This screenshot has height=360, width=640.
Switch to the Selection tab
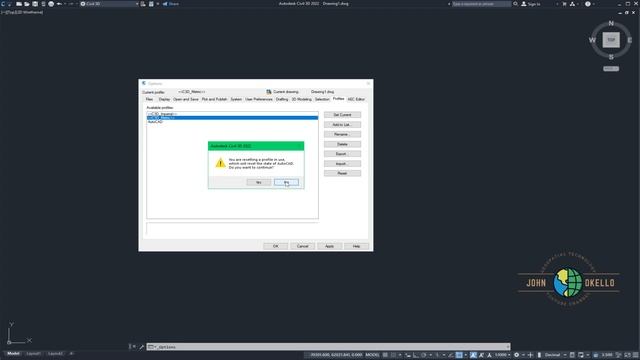pos(322,99)
